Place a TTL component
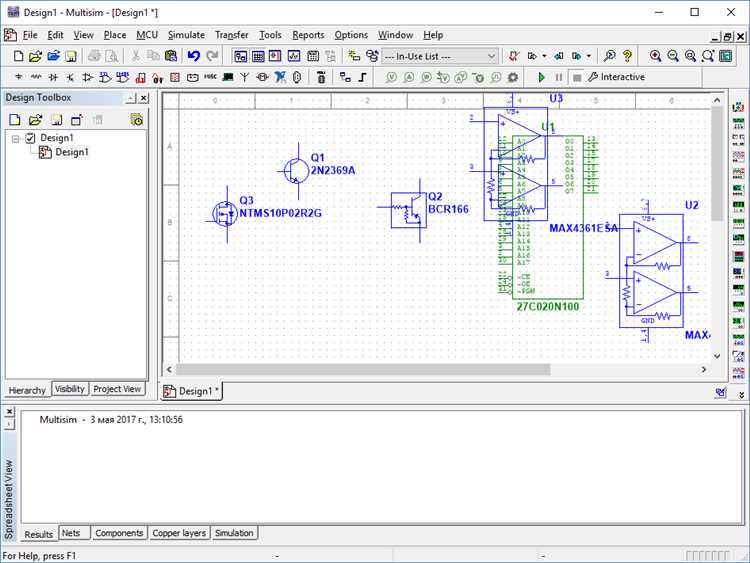This screenshot has width=750, height=563. (105, 77)
